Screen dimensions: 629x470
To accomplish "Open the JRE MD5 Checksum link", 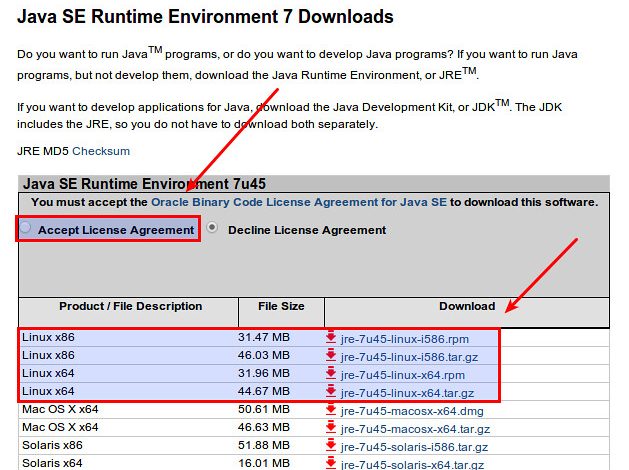I will (x=101, y=151).
